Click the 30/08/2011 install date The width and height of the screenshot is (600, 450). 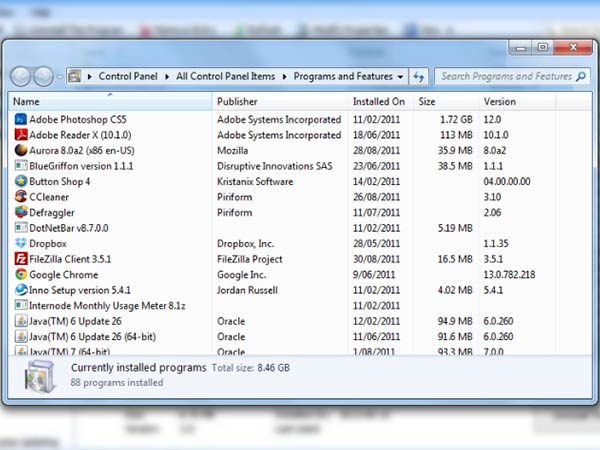[376, 259]
